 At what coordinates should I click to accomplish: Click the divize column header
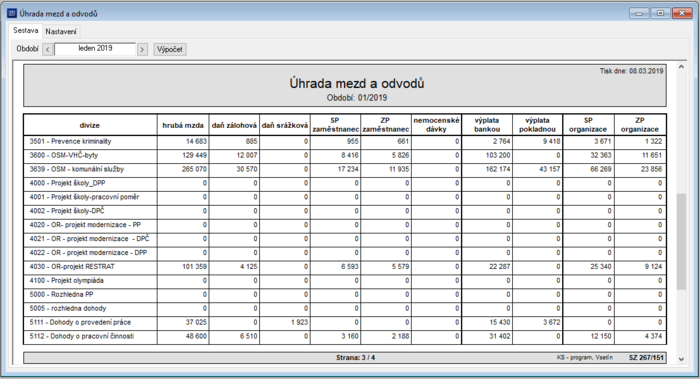(90, 125)
